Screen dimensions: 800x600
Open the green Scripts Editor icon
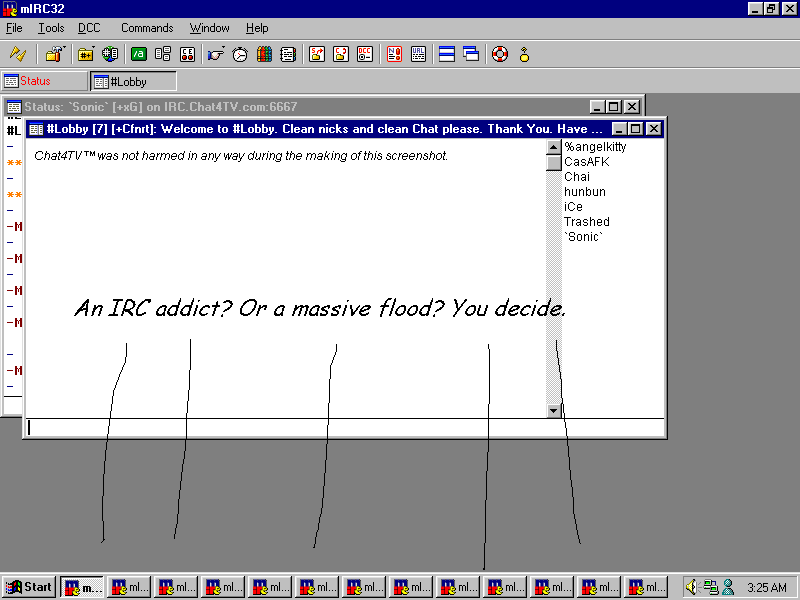point(139,54)
